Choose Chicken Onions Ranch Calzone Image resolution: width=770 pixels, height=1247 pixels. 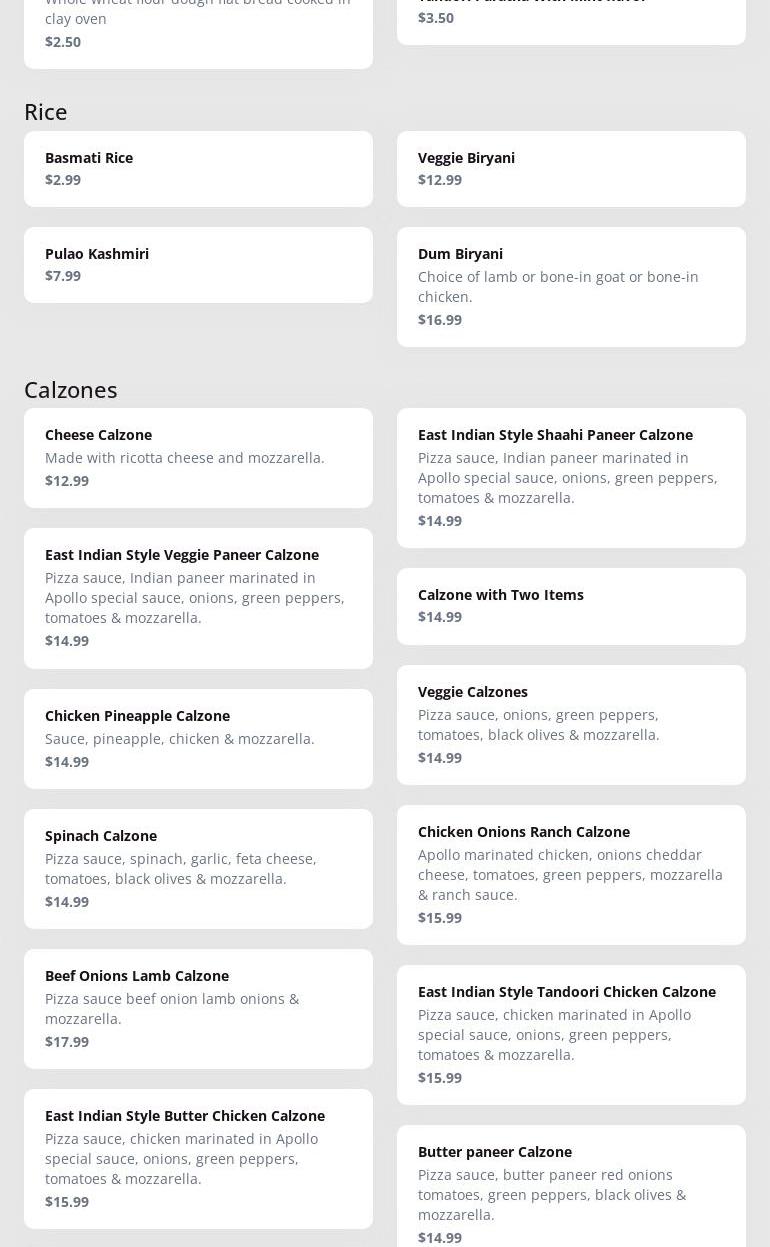pos(571,875)
